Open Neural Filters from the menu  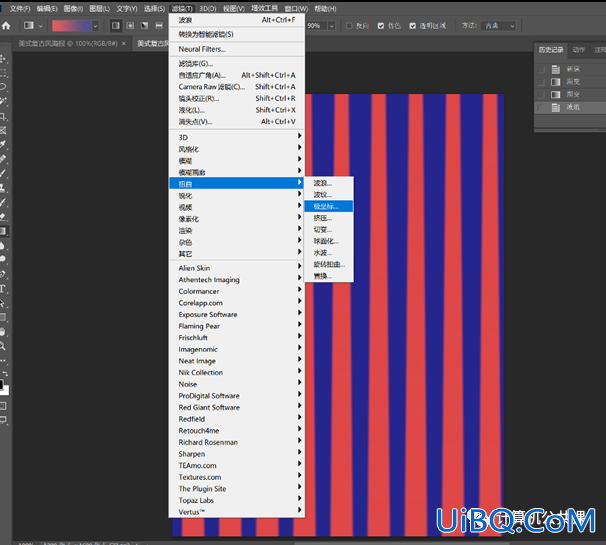pos(237,49)
